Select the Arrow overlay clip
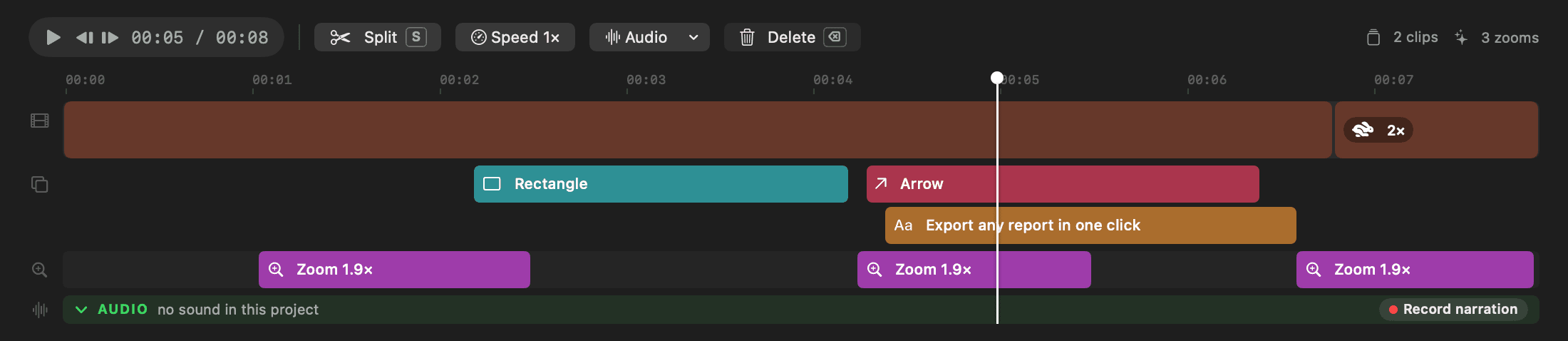This screenshot has width=1568, height=341. [1063, 184]
